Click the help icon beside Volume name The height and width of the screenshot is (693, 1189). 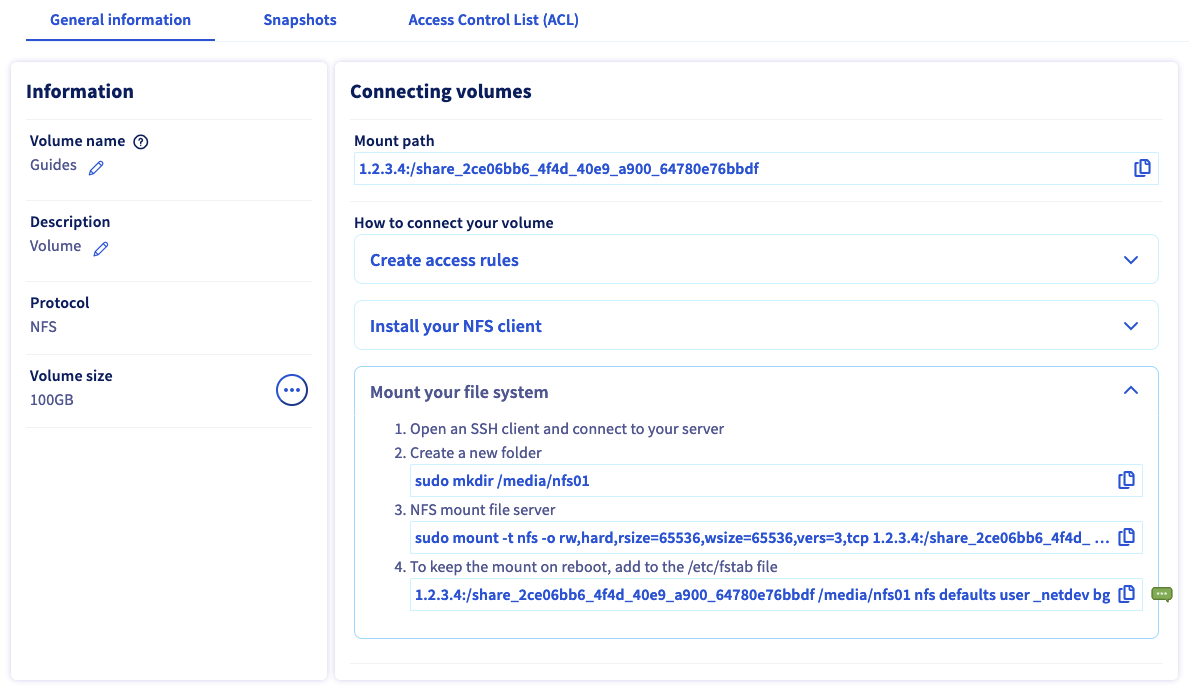141,142
